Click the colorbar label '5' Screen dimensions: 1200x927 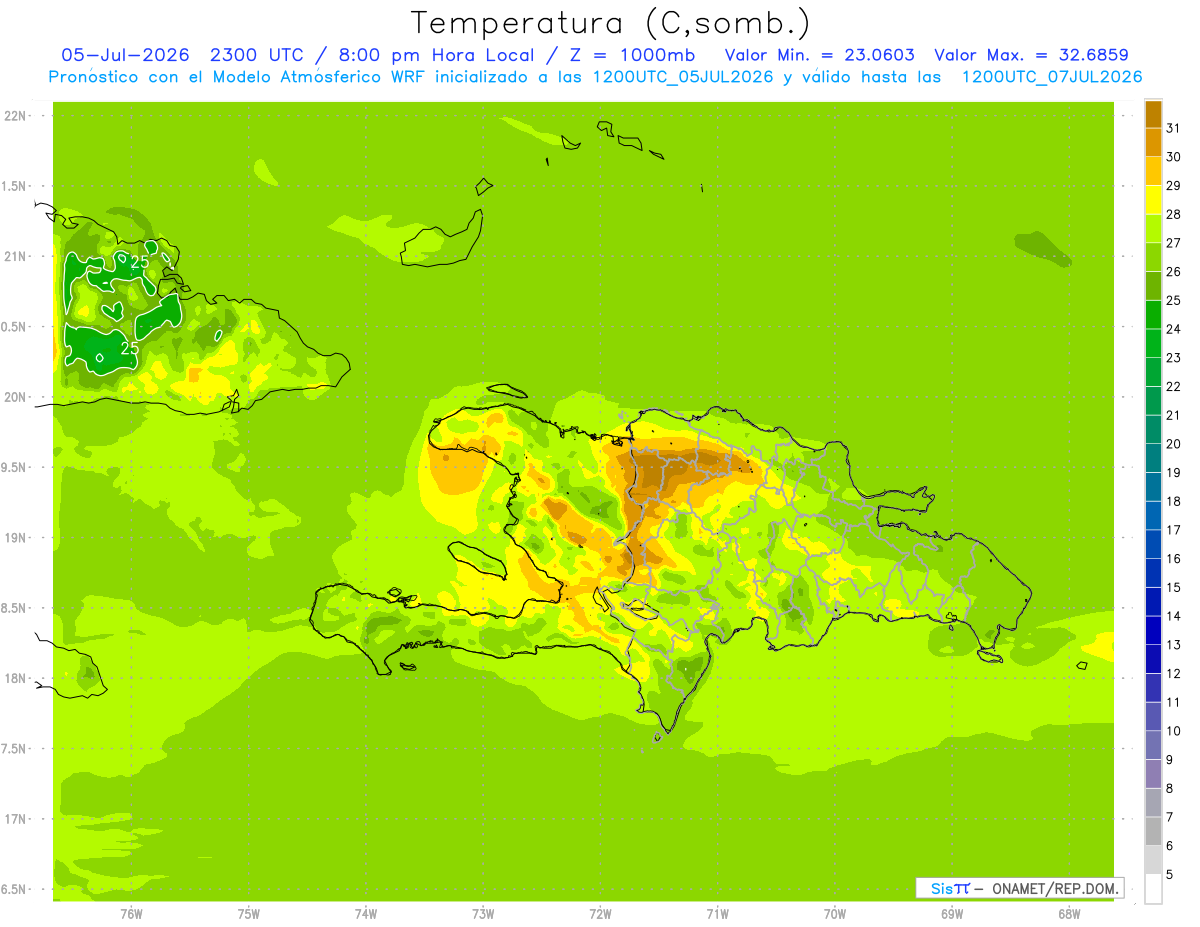(x=1170, y=874)
